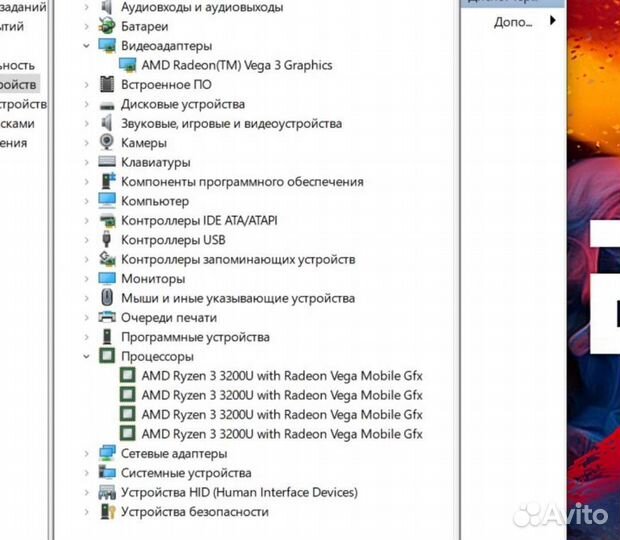
Task: Click the Камеры webcam icon
Action: [x=107, y=142]
